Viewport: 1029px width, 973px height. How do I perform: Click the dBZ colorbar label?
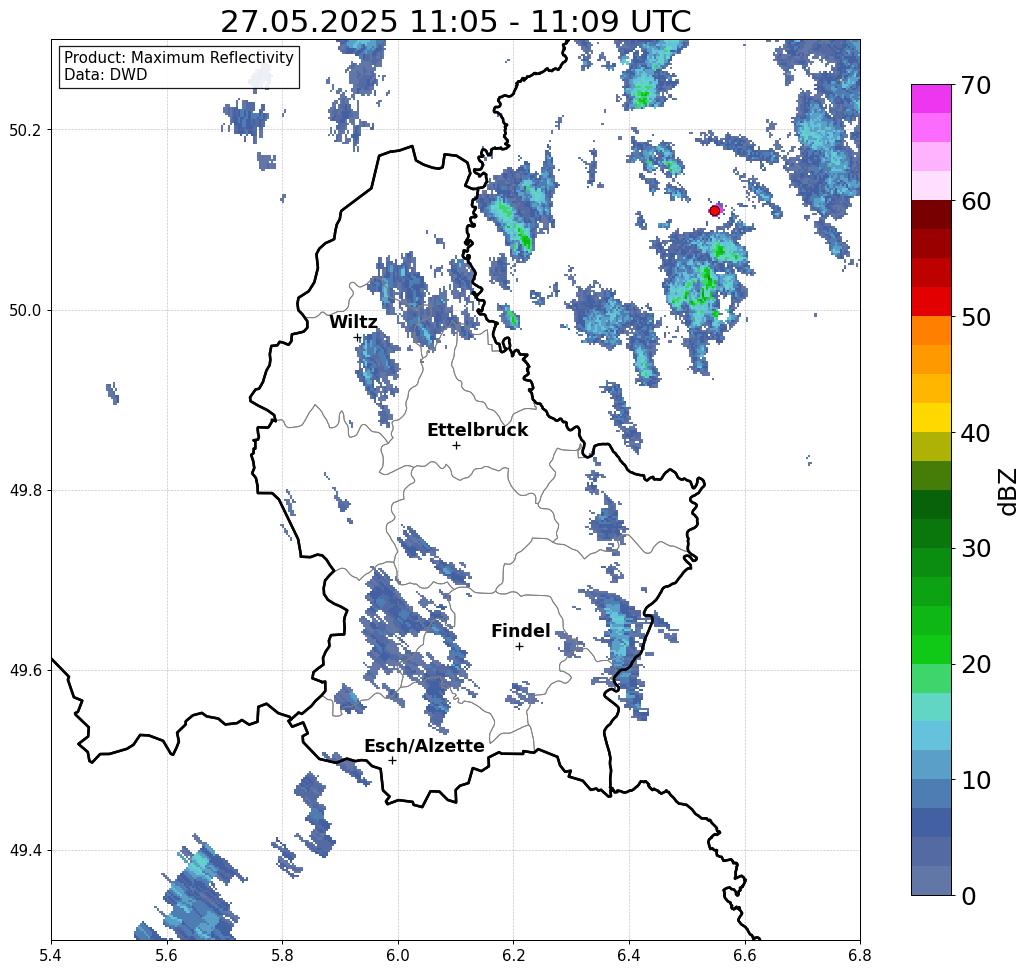1009,491
